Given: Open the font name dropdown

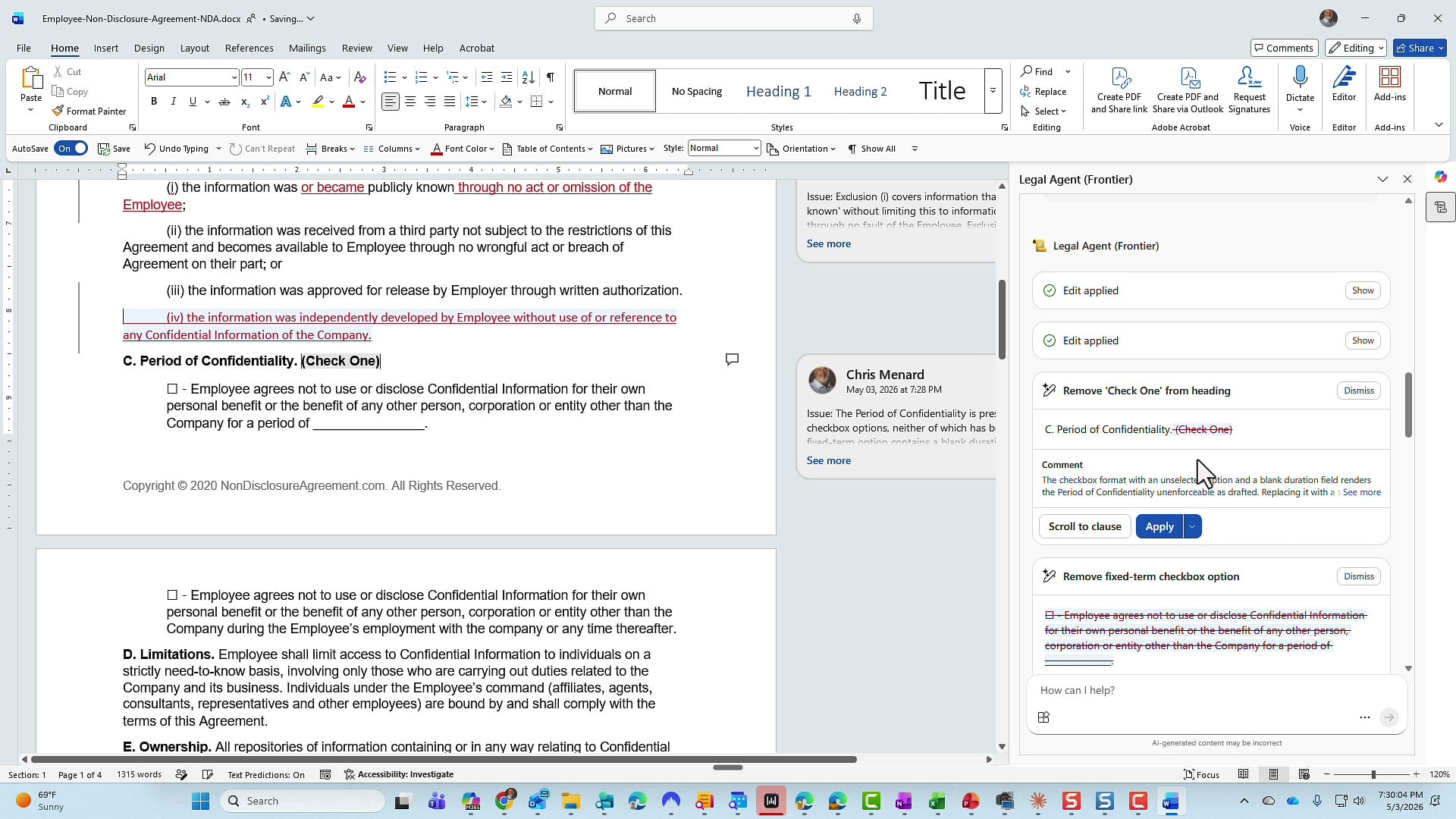Looking at the screenshot, I should 234,77.
